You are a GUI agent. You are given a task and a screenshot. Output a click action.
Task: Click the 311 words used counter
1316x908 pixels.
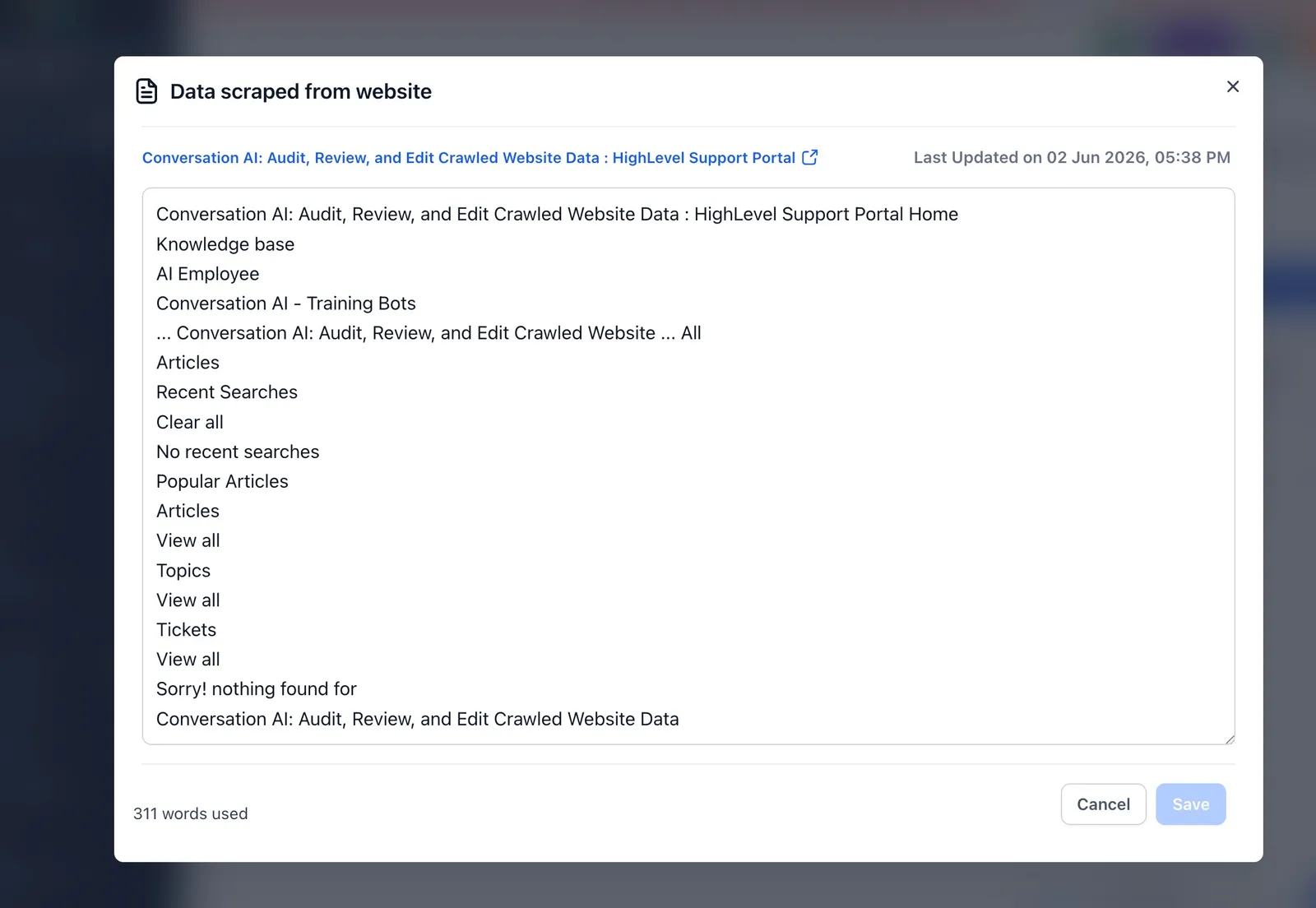click(191, 813)
